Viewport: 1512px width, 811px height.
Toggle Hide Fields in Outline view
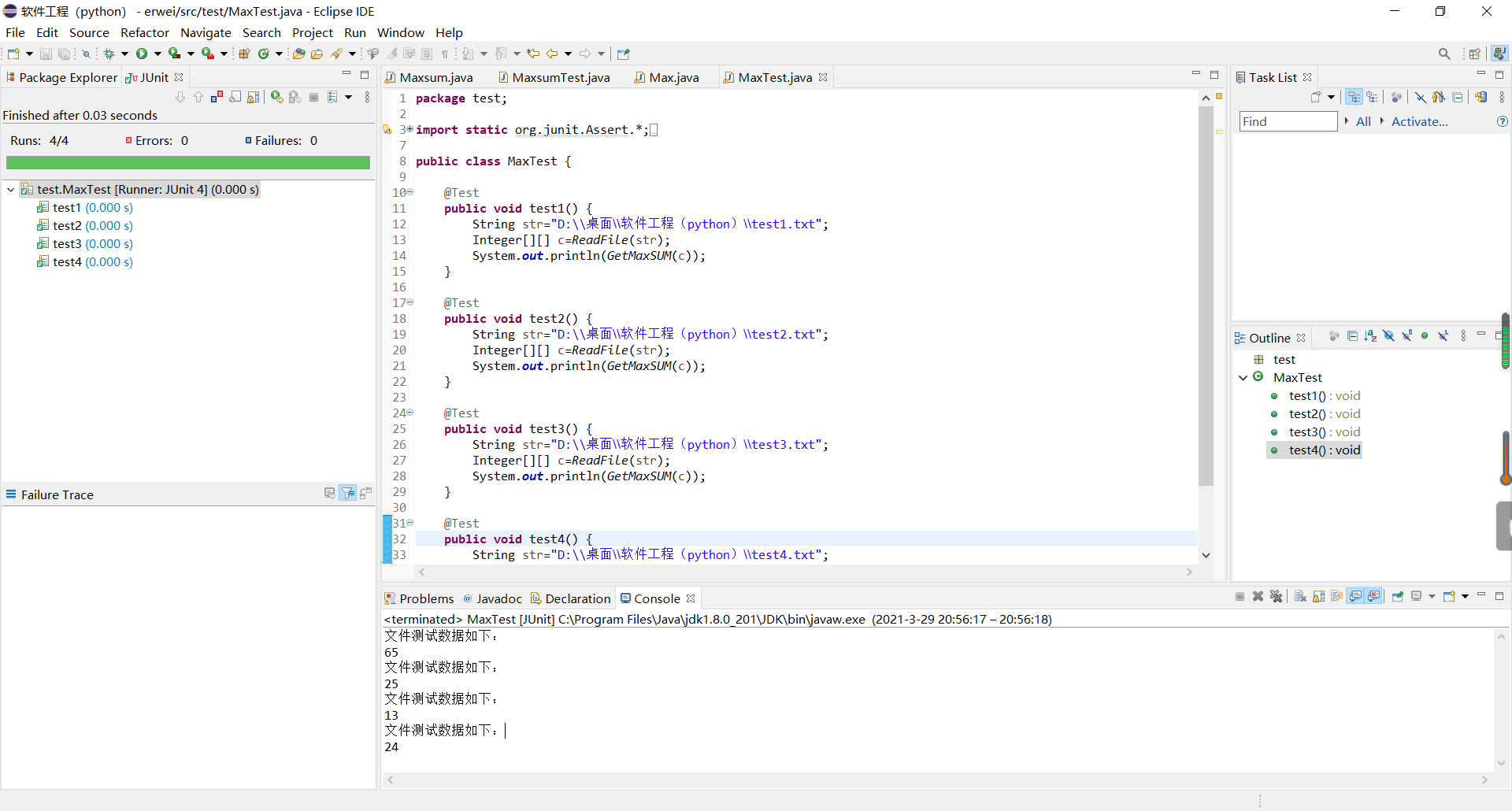pyautogui.click(x=1388, y=336)
